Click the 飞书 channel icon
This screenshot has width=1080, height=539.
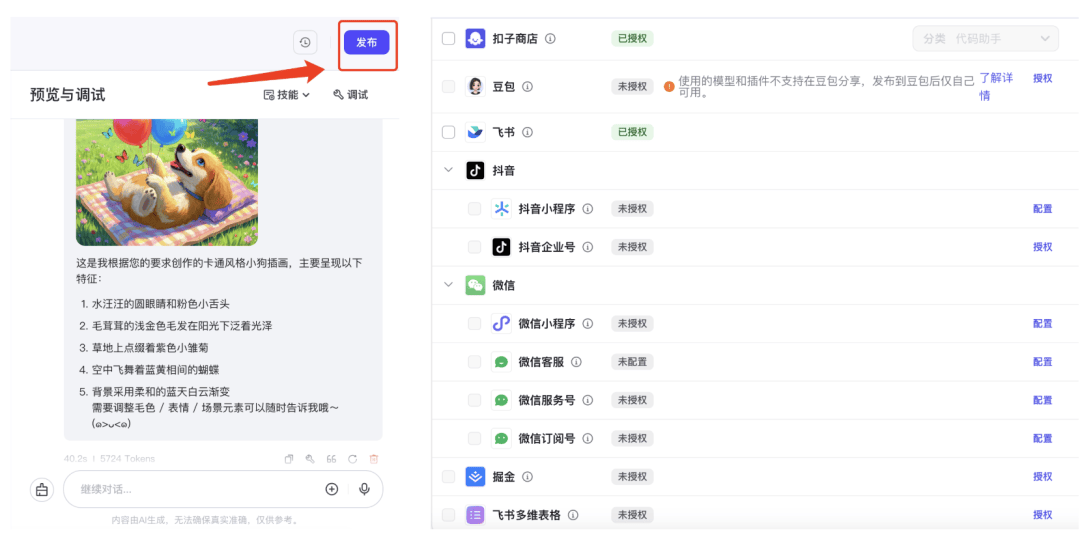tap(475, 132)
